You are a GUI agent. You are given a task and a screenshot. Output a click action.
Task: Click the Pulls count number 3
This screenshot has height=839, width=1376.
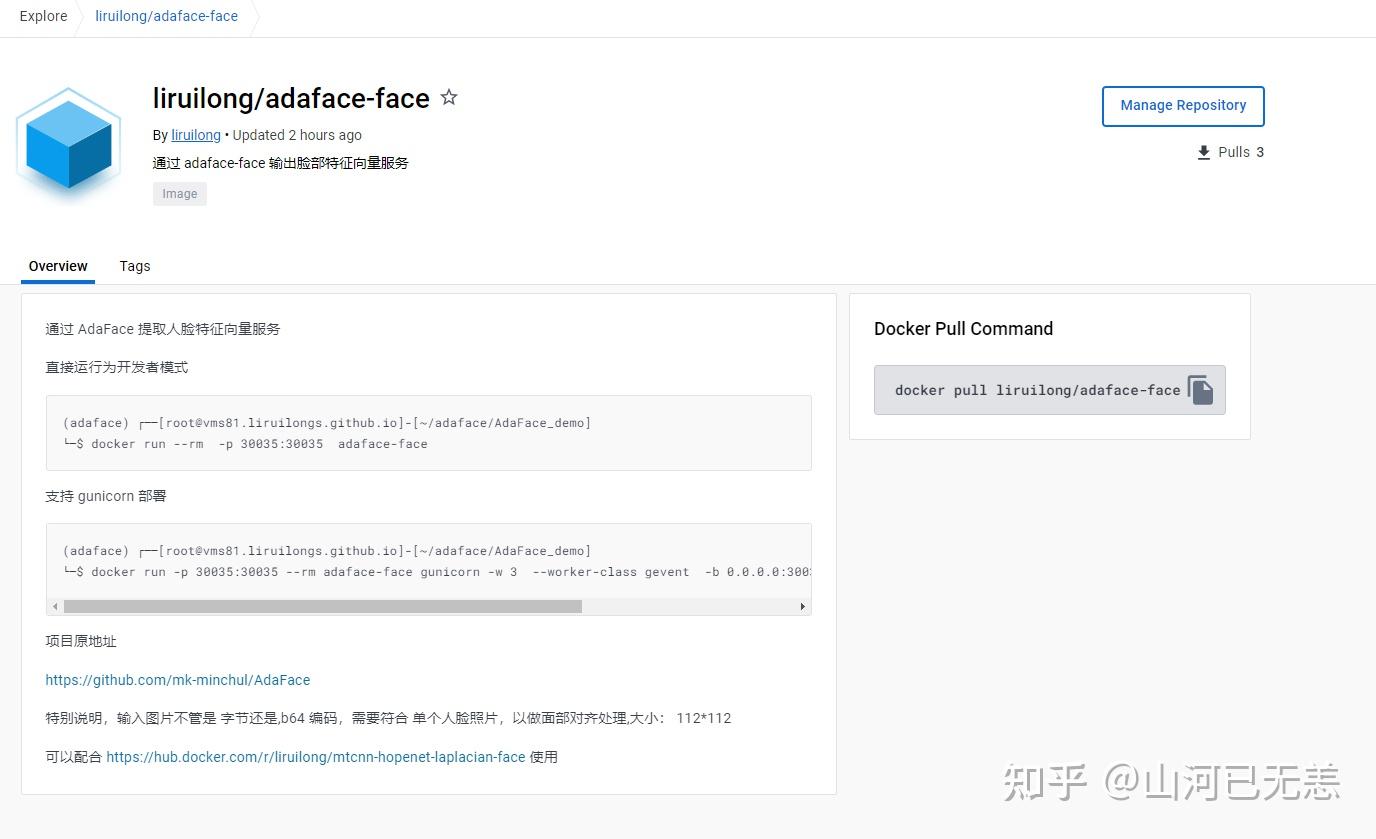click(1259, 152)
